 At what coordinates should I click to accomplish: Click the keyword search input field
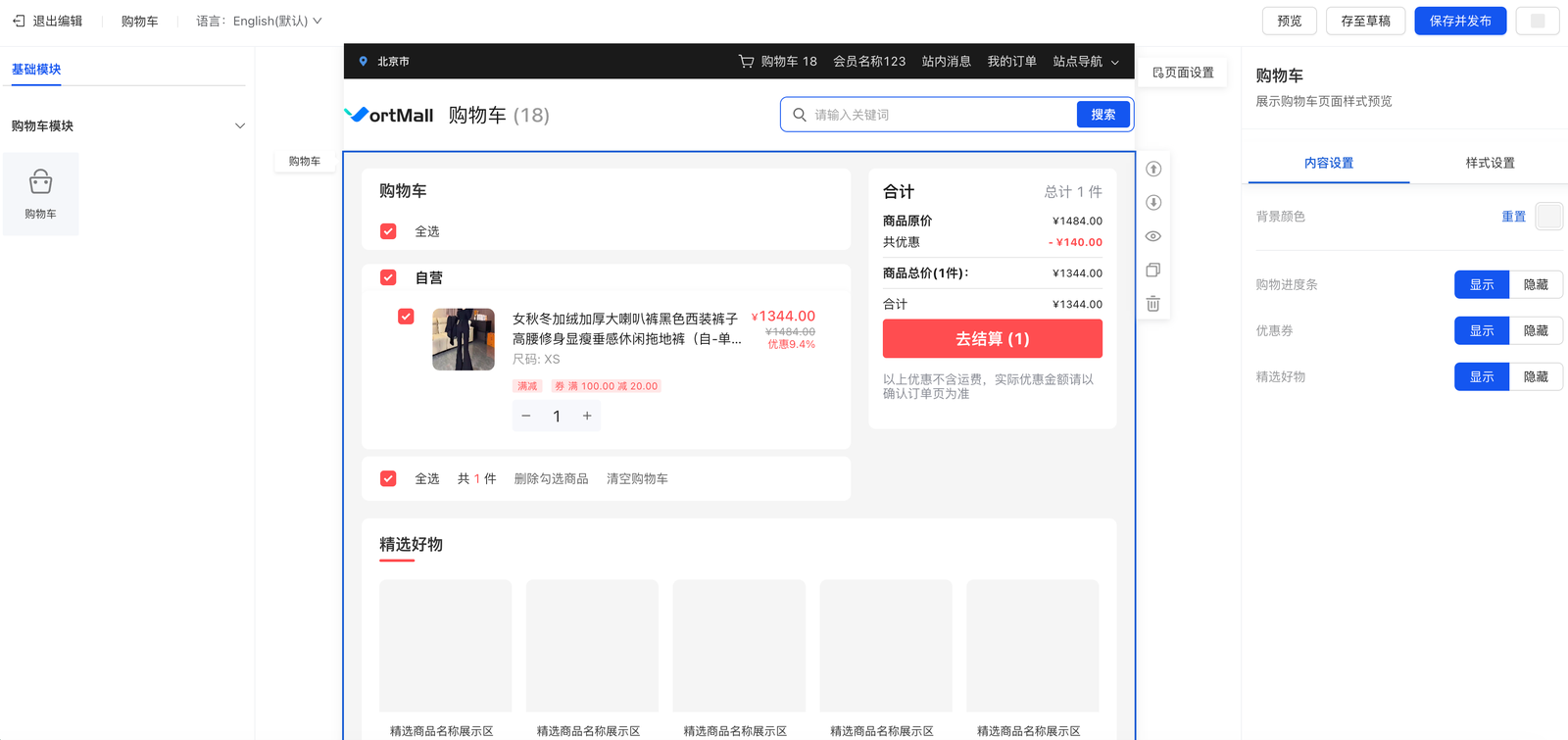[x=941, y=115]
